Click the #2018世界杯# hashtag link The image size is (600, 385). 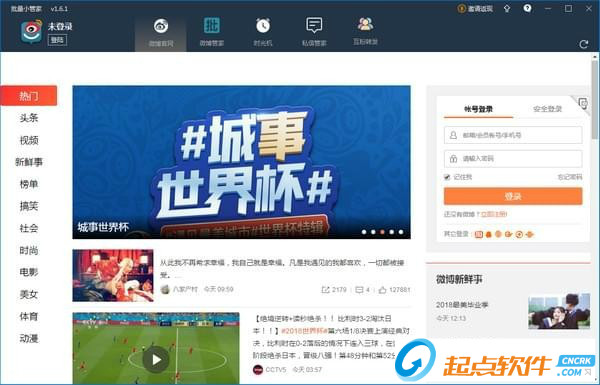pos(304,331)
